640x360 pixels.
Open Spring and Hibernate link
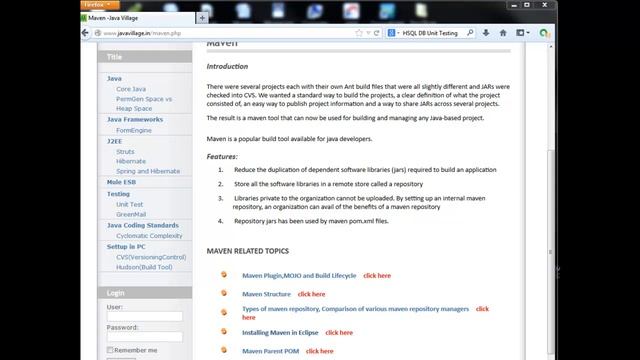tap(148, 171)
